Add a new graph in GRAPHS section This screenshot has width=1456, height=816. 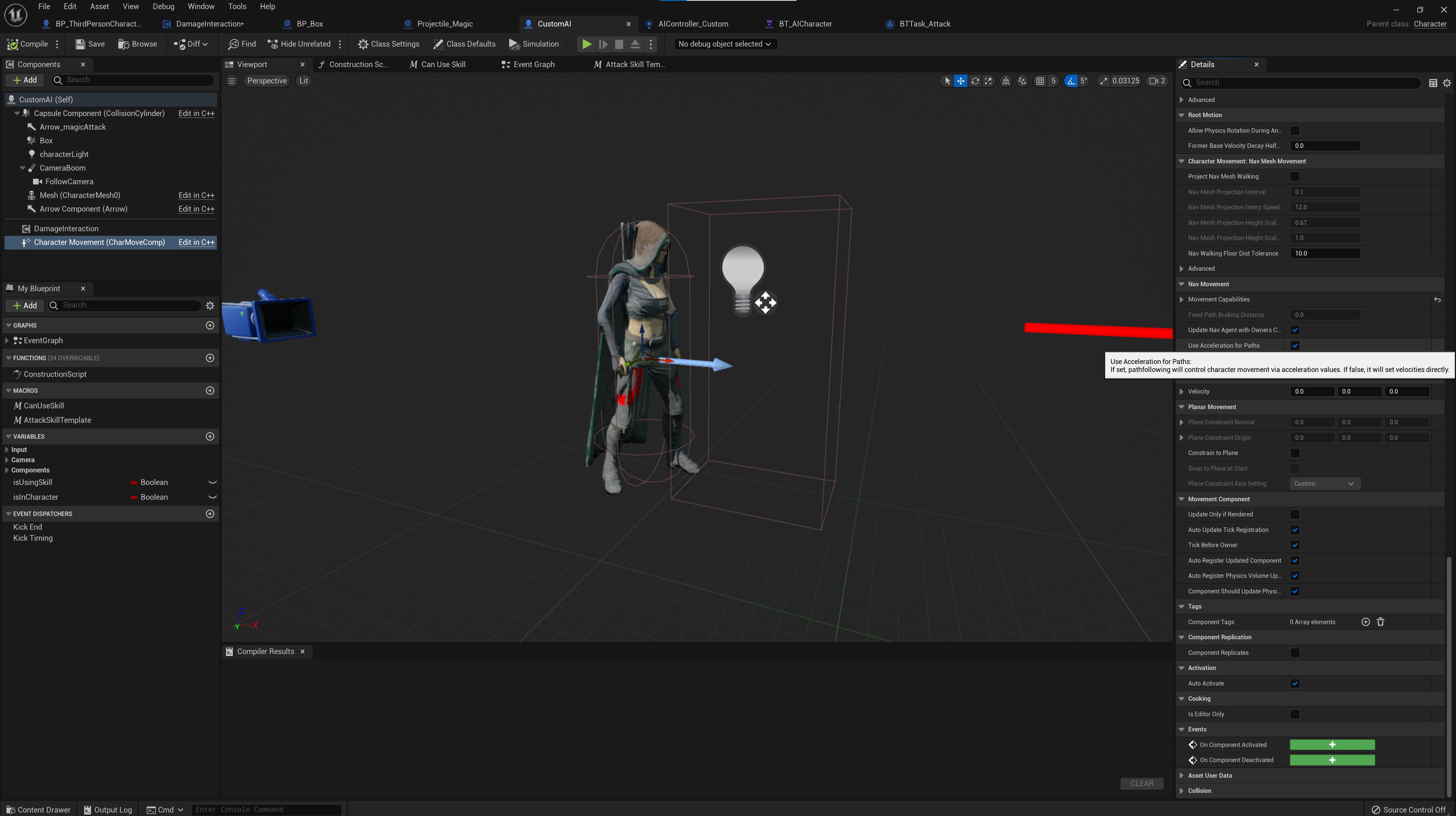(x=210, y=325)
